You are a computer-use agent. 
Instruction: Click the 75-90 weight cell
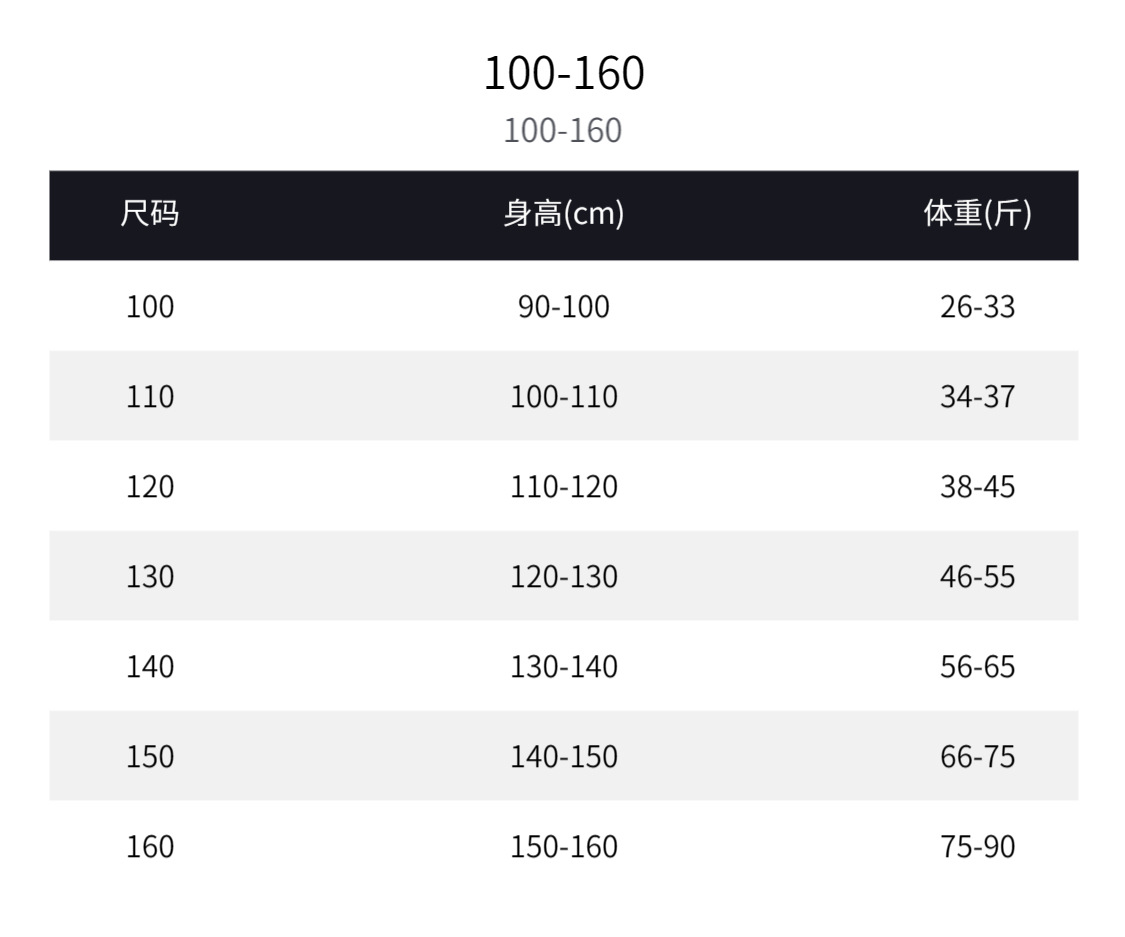(977, 846)
